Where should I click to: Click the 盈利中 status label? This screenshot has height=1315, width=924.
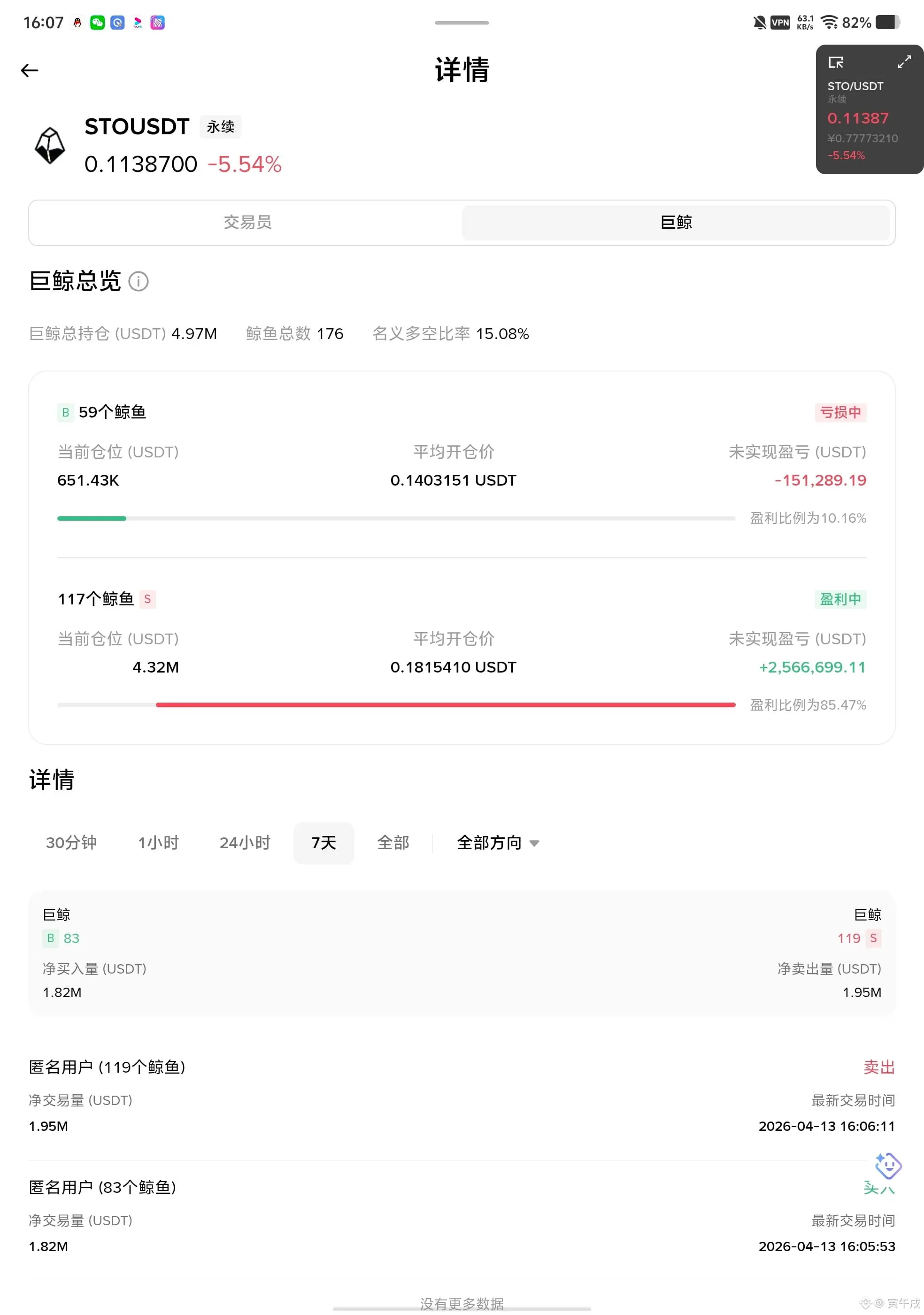point(840,599)
